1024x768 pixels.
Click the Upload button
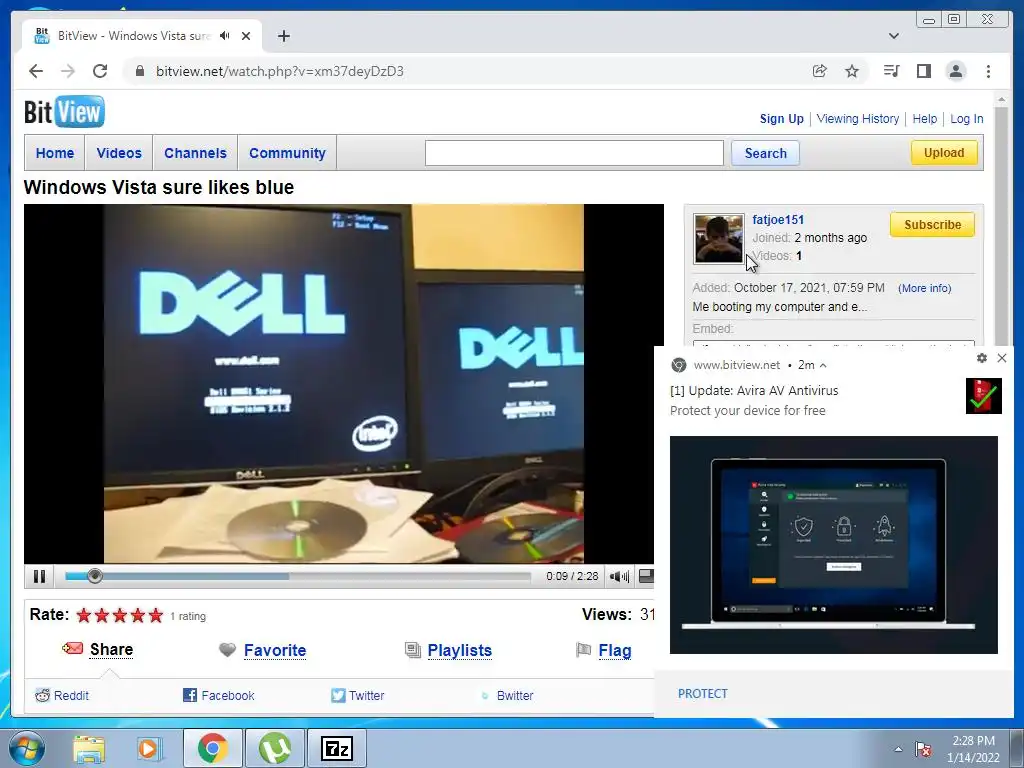[x=944, y=153]
